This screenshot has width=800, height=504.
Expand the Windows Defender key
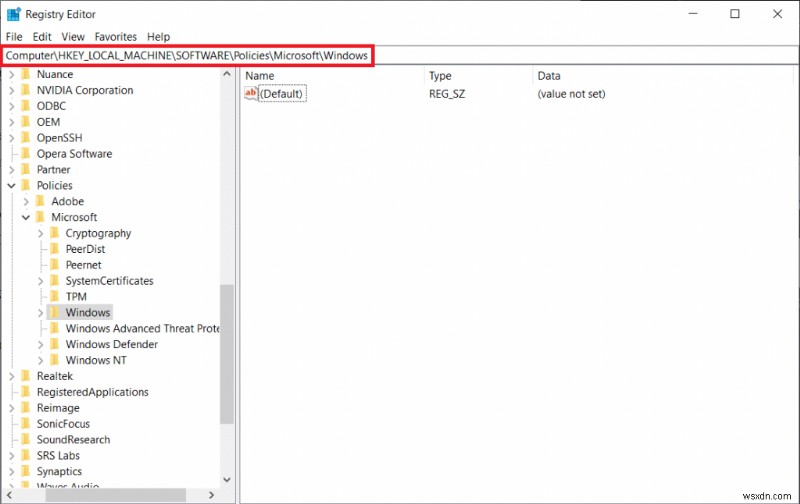coord(40,344)
